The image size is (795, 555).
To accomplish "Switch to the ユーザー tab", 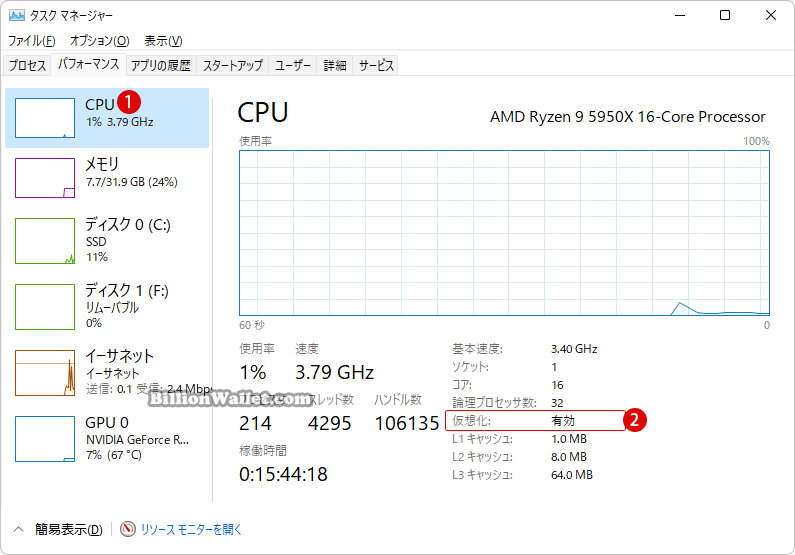I will pos(293,65).
